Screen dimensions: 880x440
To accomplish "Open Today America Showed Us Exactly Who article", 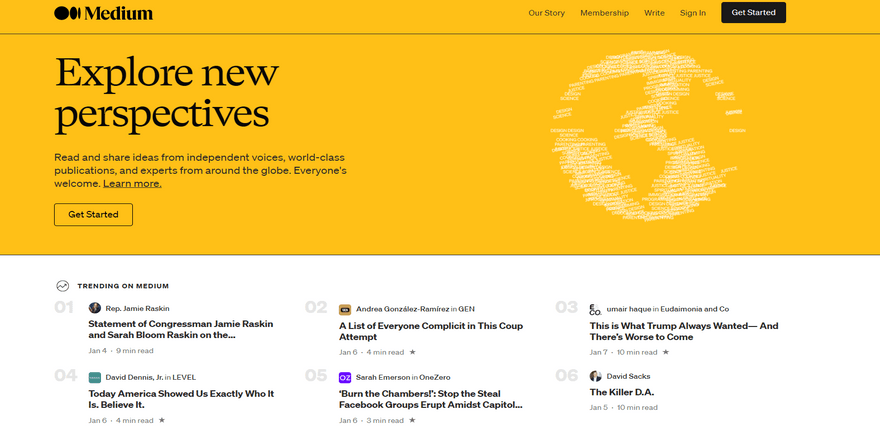I will (181, 399).
